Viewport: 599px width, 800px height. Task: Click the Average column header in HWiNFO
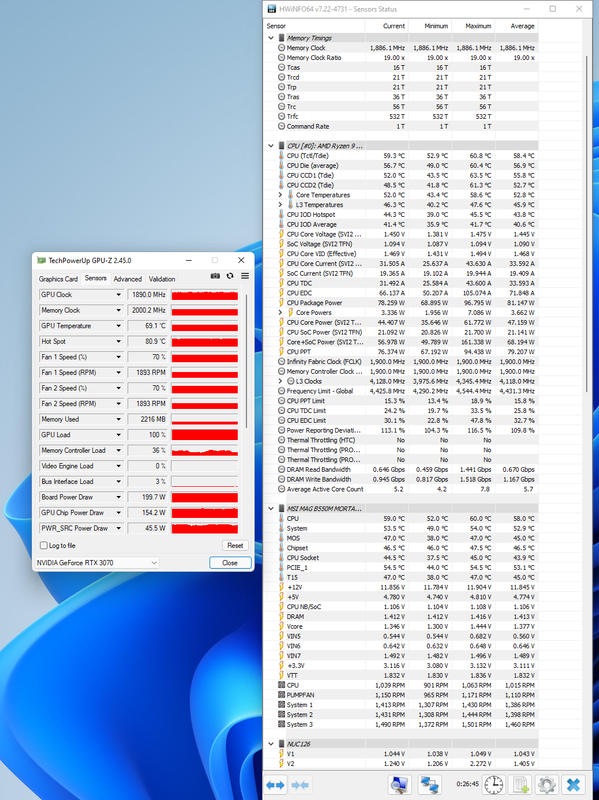(x=516, y=26)
